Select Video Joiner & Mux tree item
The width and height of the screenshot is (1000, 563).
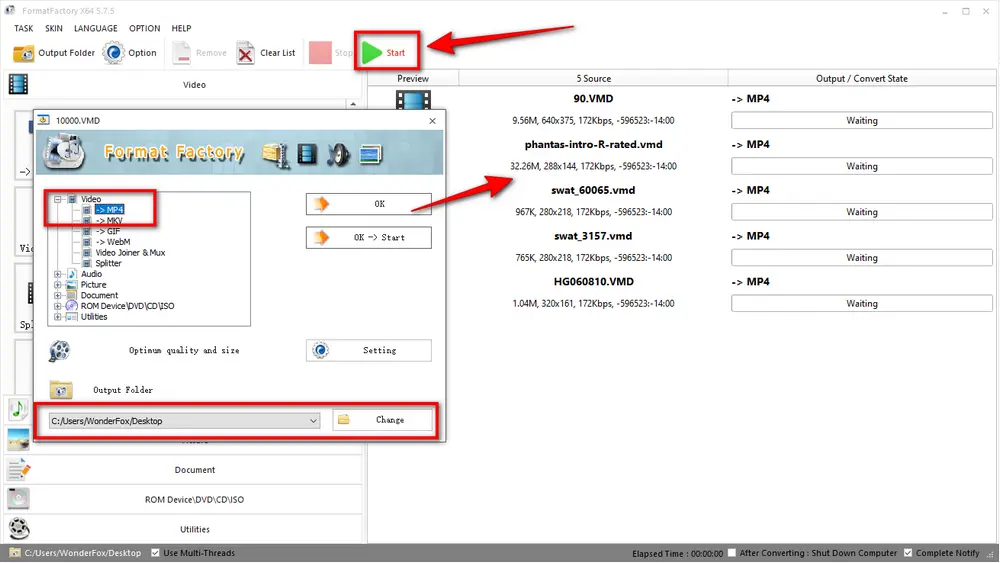130,252
